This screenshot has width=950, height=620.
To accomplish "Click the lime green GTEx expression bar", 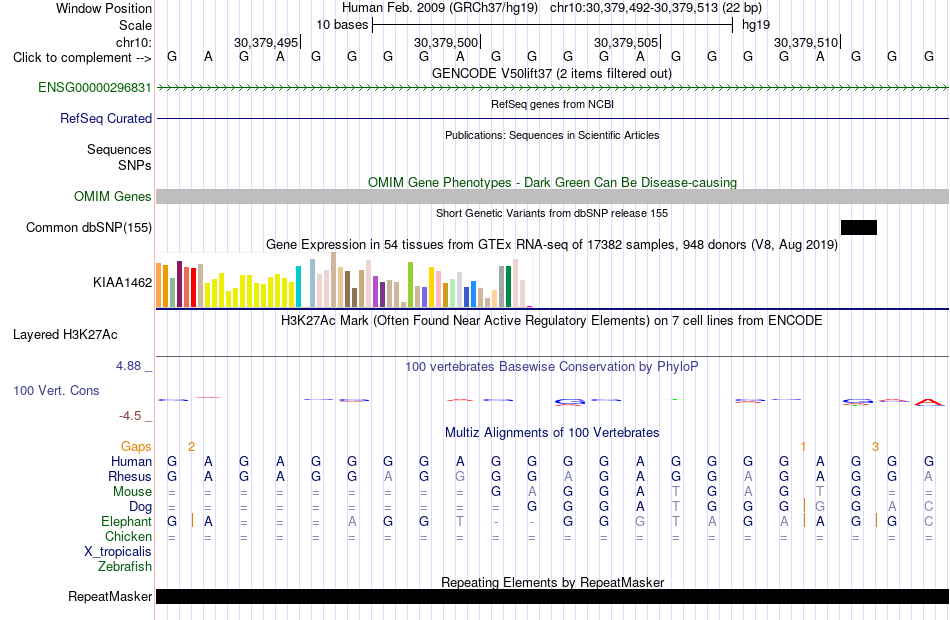I will click(410, 284).
